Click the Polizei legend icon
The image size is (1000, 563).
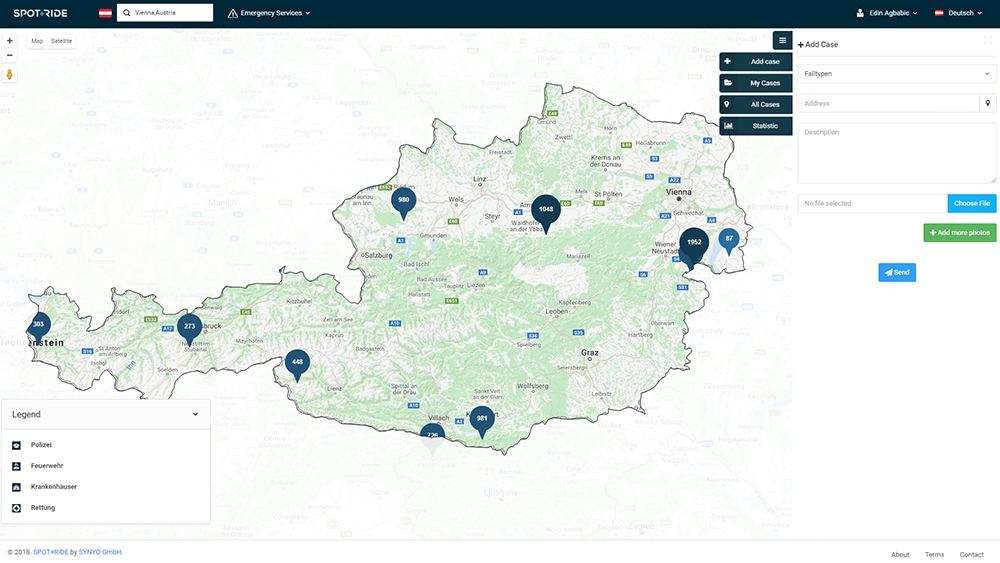(17, 445)
